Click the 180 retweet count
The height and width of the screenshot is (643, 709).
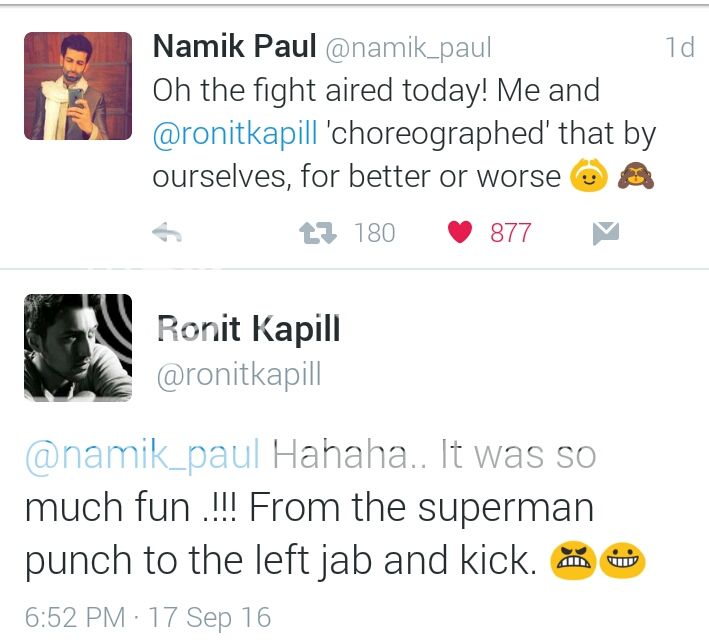pos(375,234)
